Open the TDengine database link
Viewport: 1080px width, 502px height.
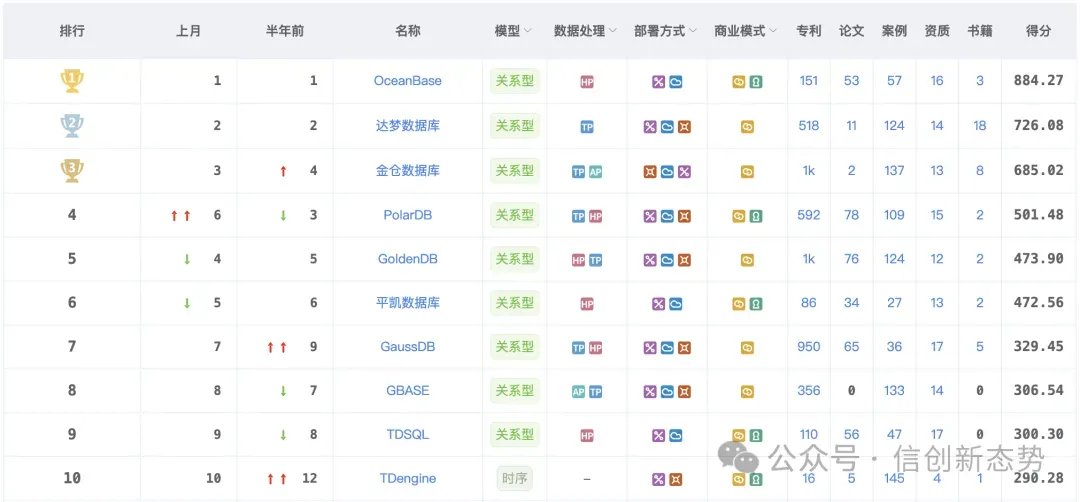coord(408,478)
